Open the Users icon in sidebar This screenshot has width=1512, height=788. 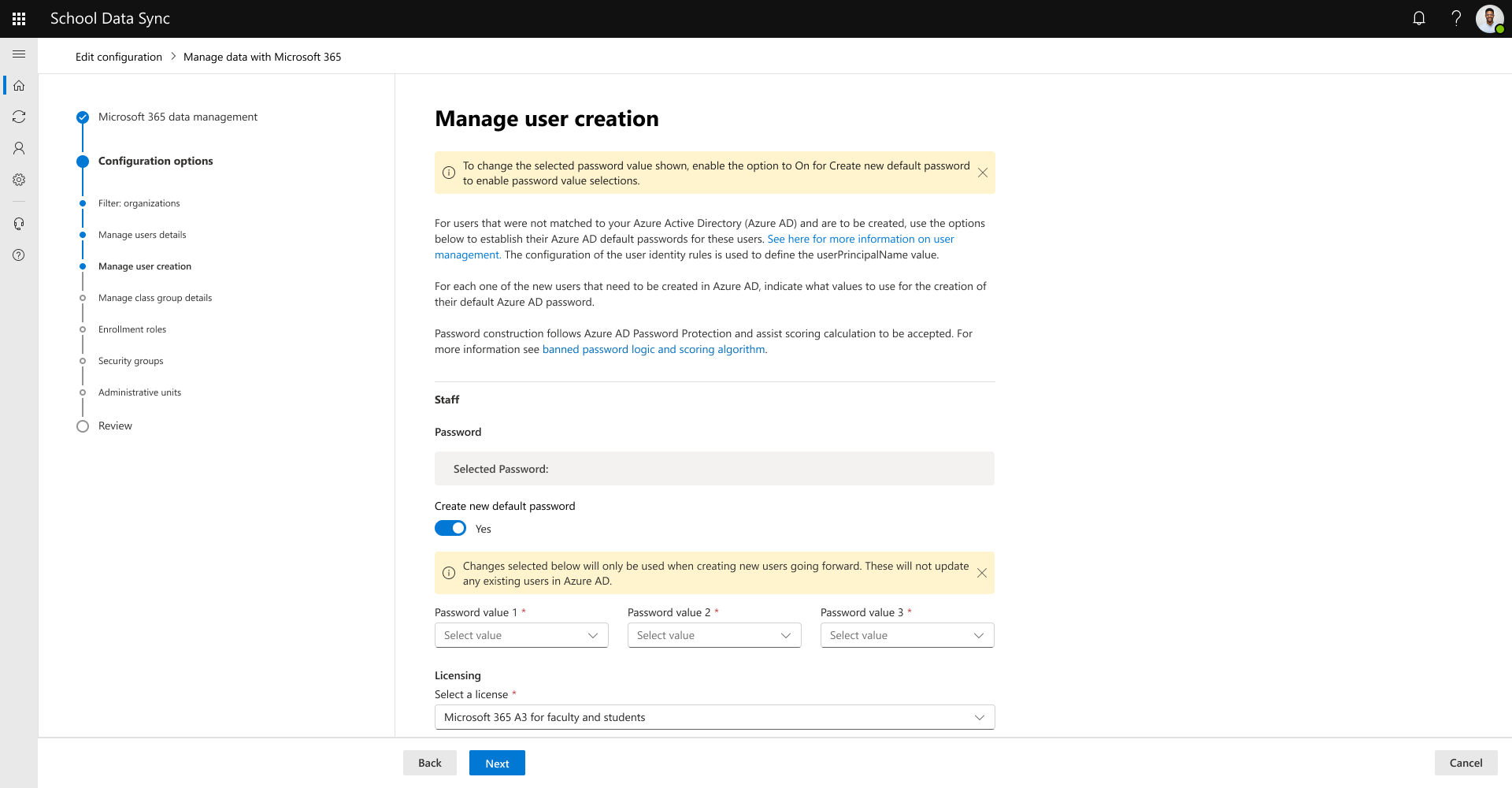coord(19,148)
